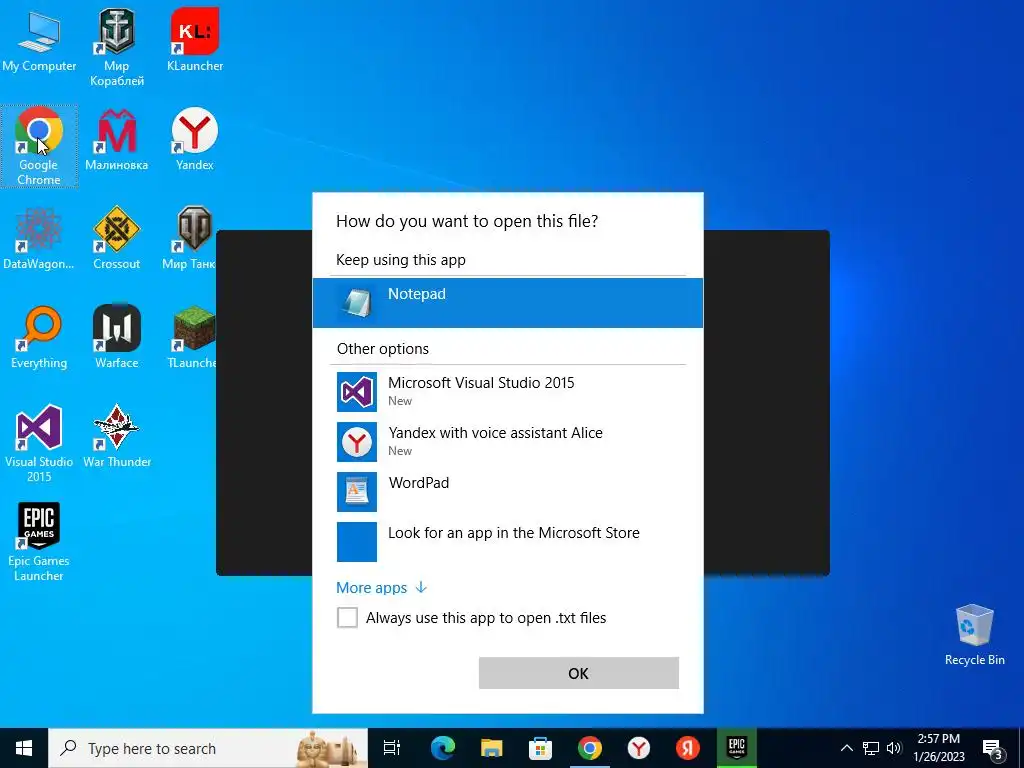Open File Explorer from taskbar
The image size is (1024, 768).
tap(491, 748)
